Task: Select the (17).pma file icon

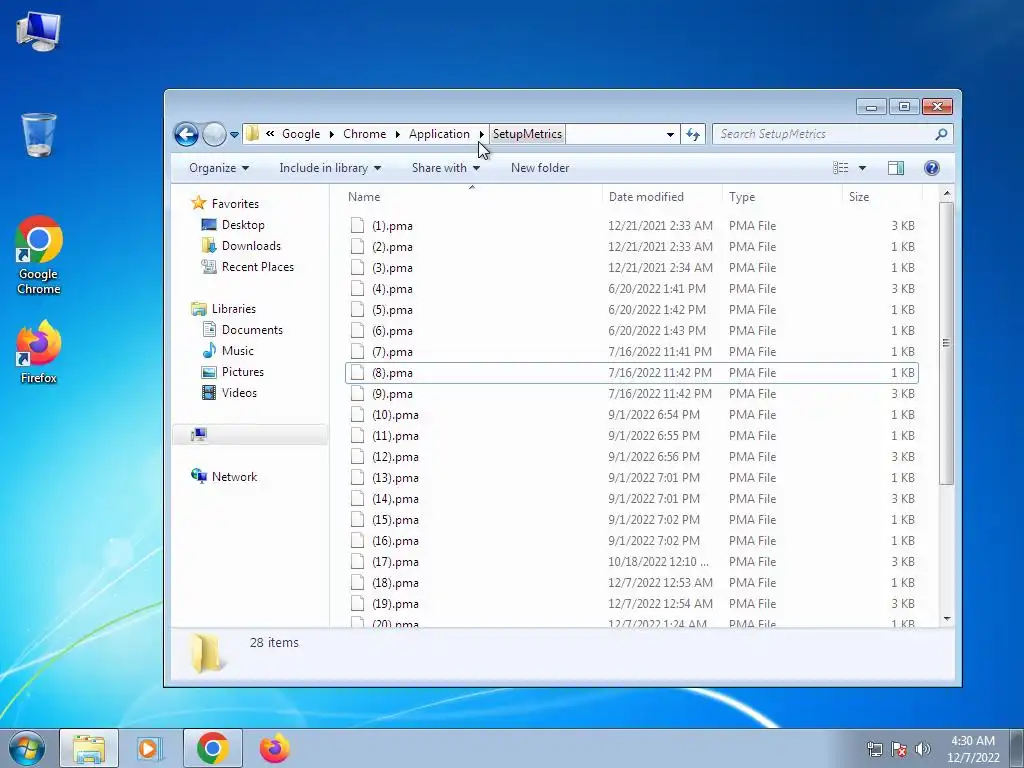Action: point(357,562)
